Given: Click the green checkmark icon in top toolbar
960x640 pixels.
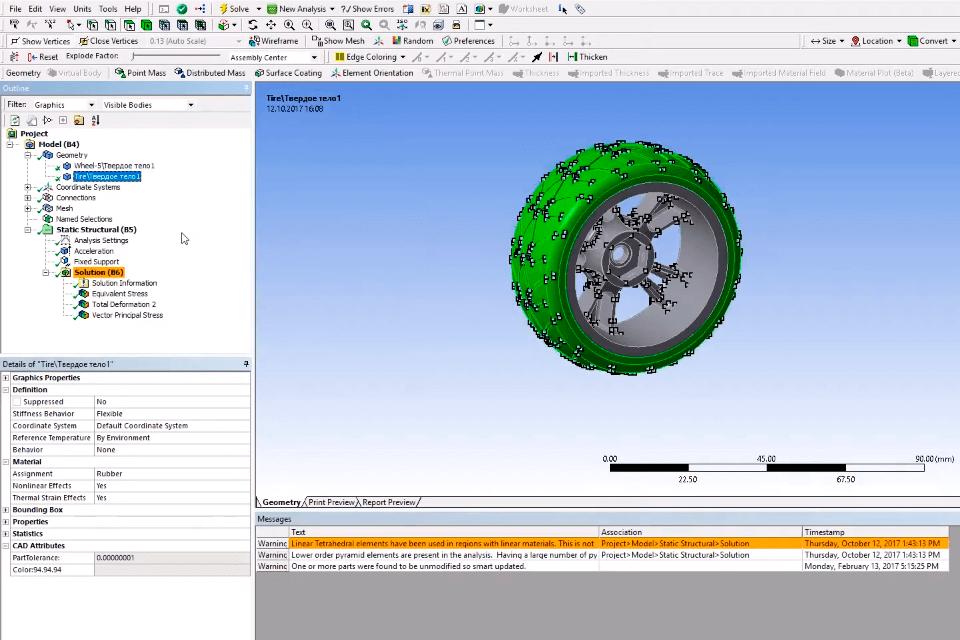Looking at the screenshot, I should [182, 9].
